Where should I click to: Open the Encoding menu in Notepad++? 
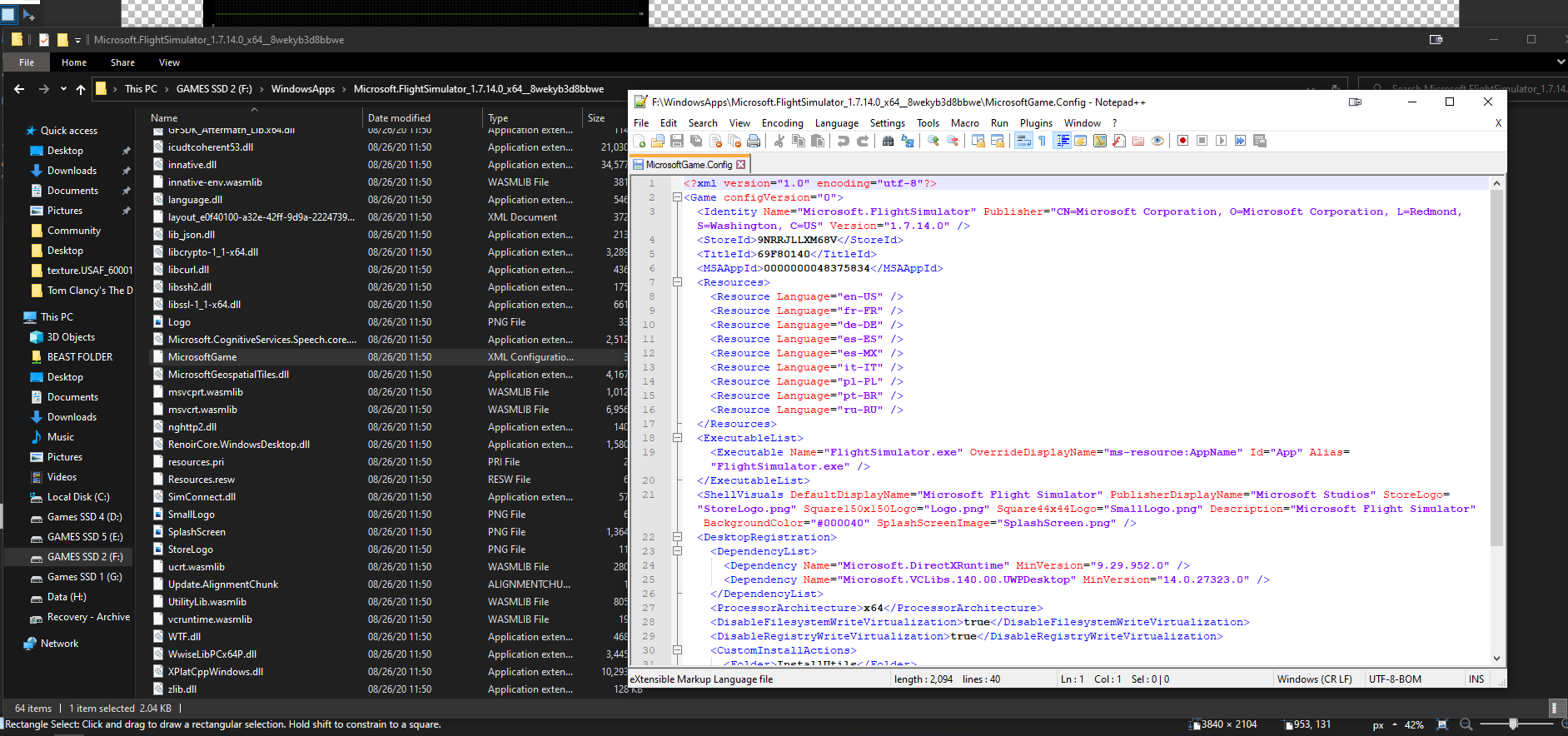pos(782,123)
